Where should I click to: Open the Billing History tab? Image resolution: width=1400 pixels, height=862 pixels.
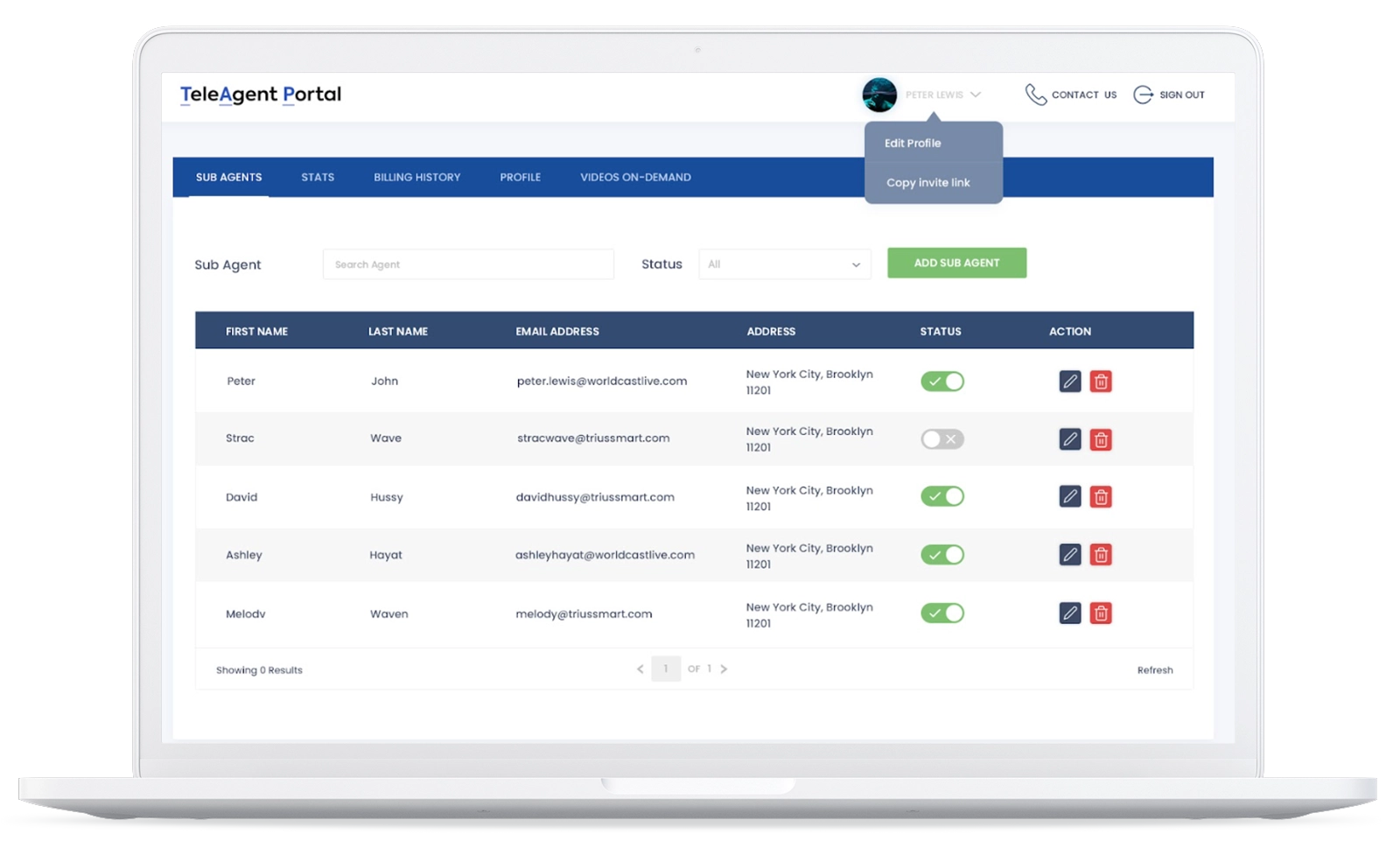417,177
